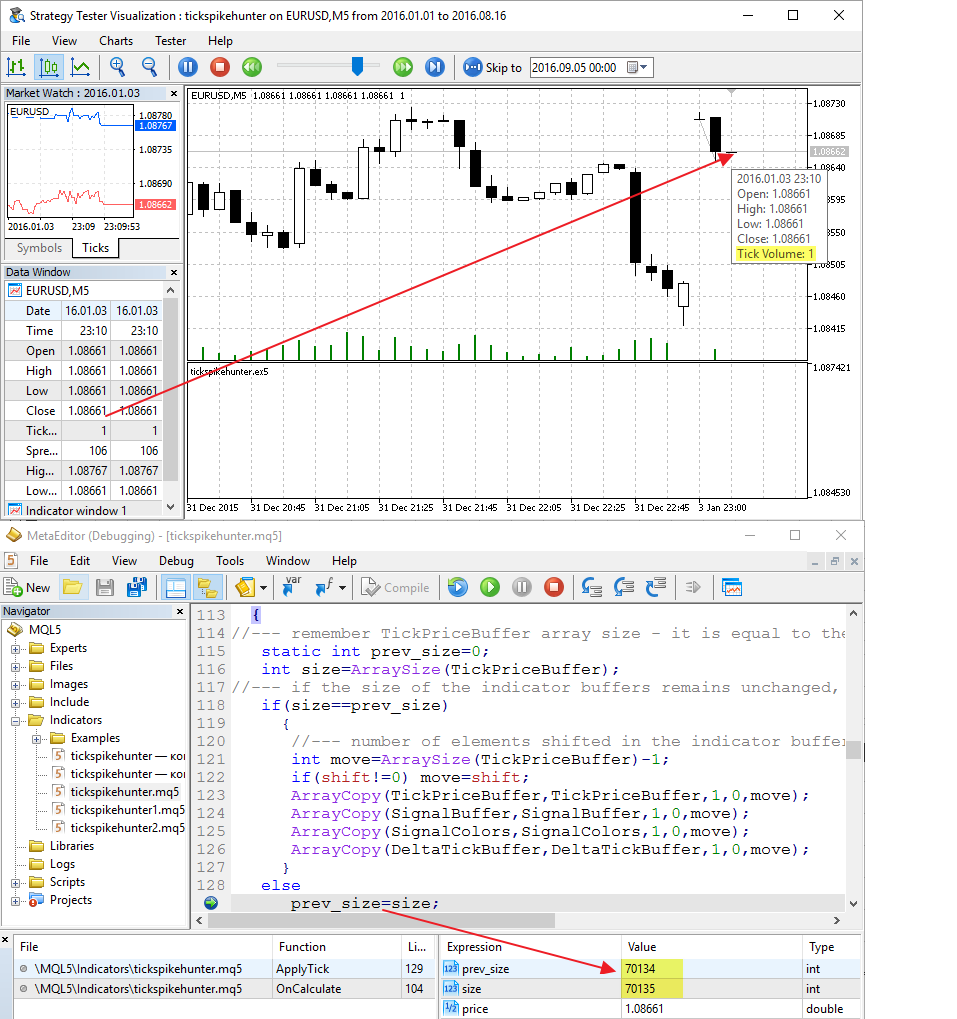The height and width of the screenshot is (1019, 957).
Task: Click the Step Out debug icon
Action: (656, 587)
